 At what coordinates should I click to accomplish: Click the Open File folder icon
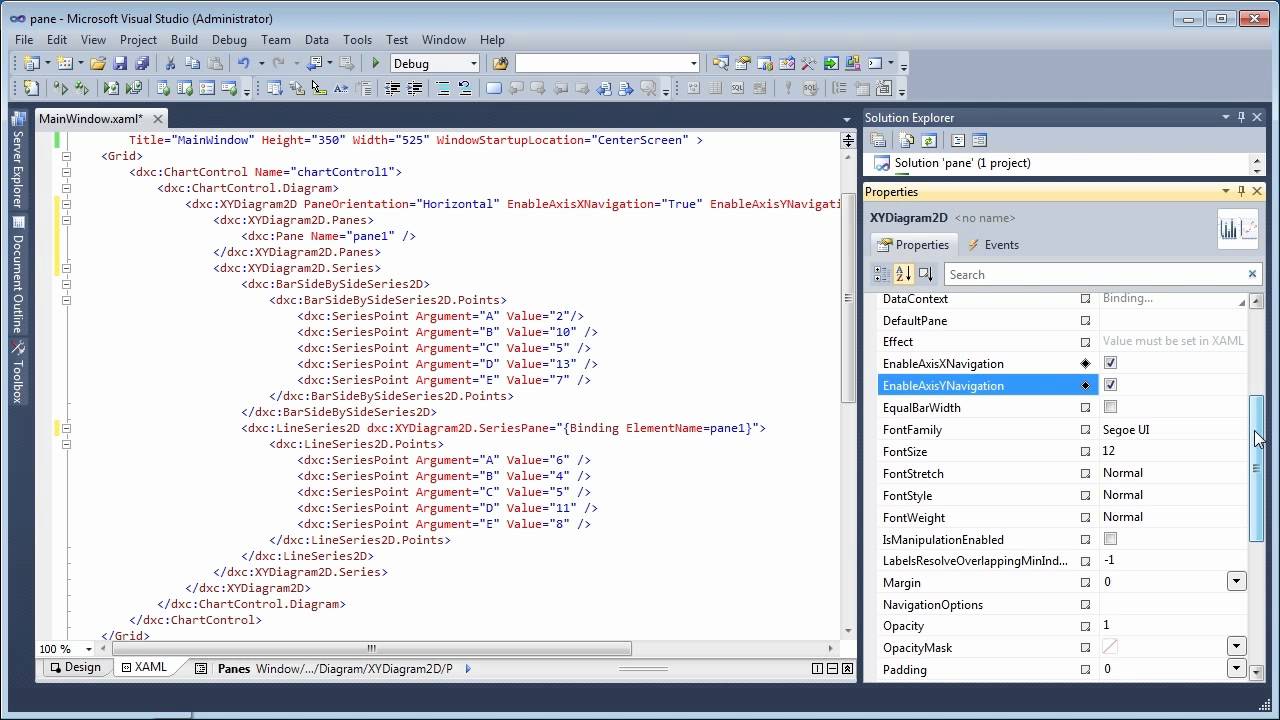pyautogui.click(x=97, y=63)
